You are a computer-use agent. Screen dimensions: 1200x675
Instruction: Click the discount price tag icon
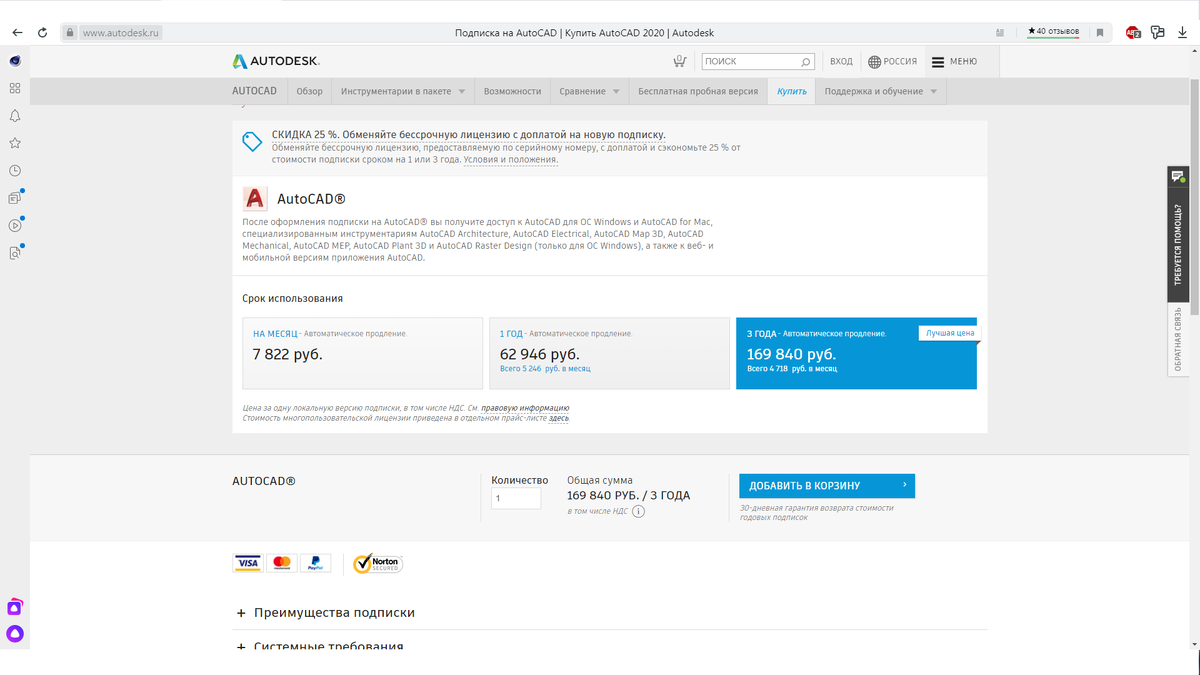point(252,142)
